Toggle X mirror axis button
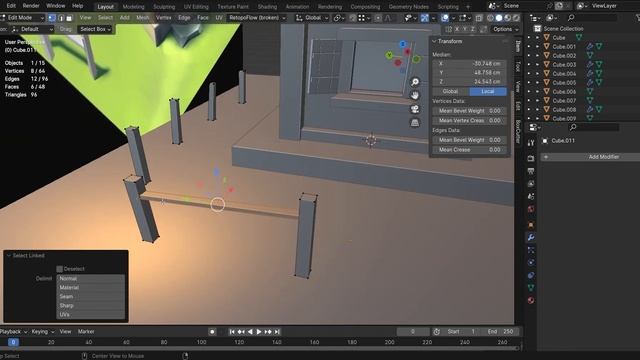Image resolution: width=640 pixels, height=360 pixels. pyautogui.click(x=457, y=29)
